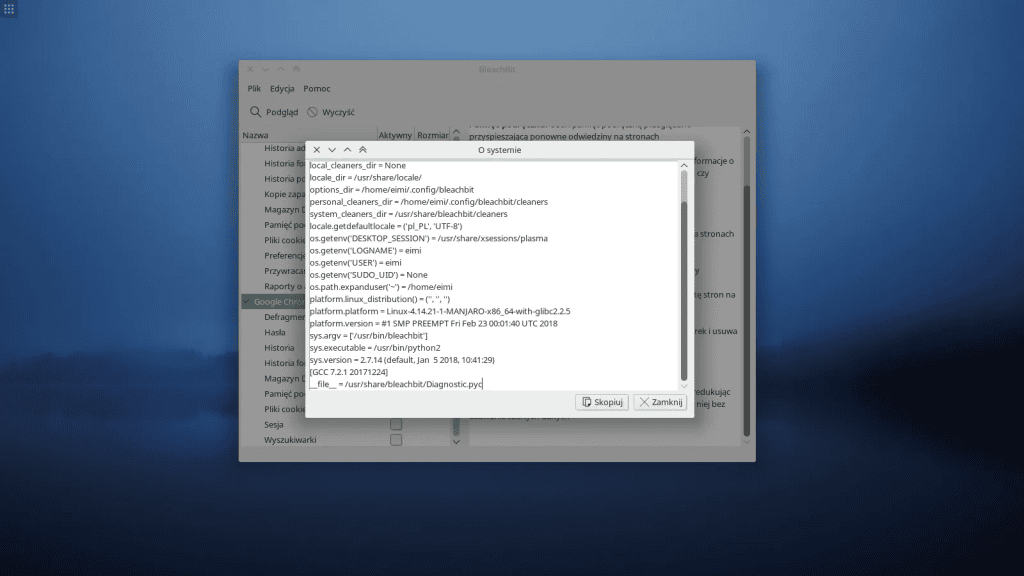Image resolution: width=1024 pixels, height=576 pixels.
Task: Click the Wyczyść cleaning icon
Action: (313, 112)
